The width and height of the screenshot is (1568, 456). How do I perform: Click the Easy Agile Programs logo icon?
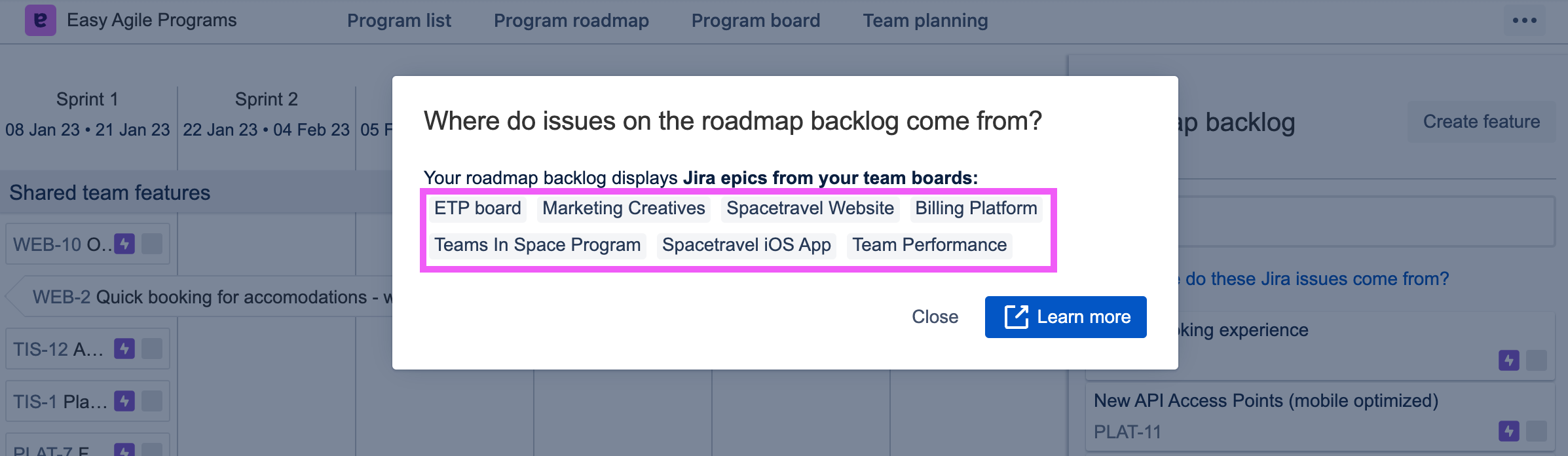point(40,20)
